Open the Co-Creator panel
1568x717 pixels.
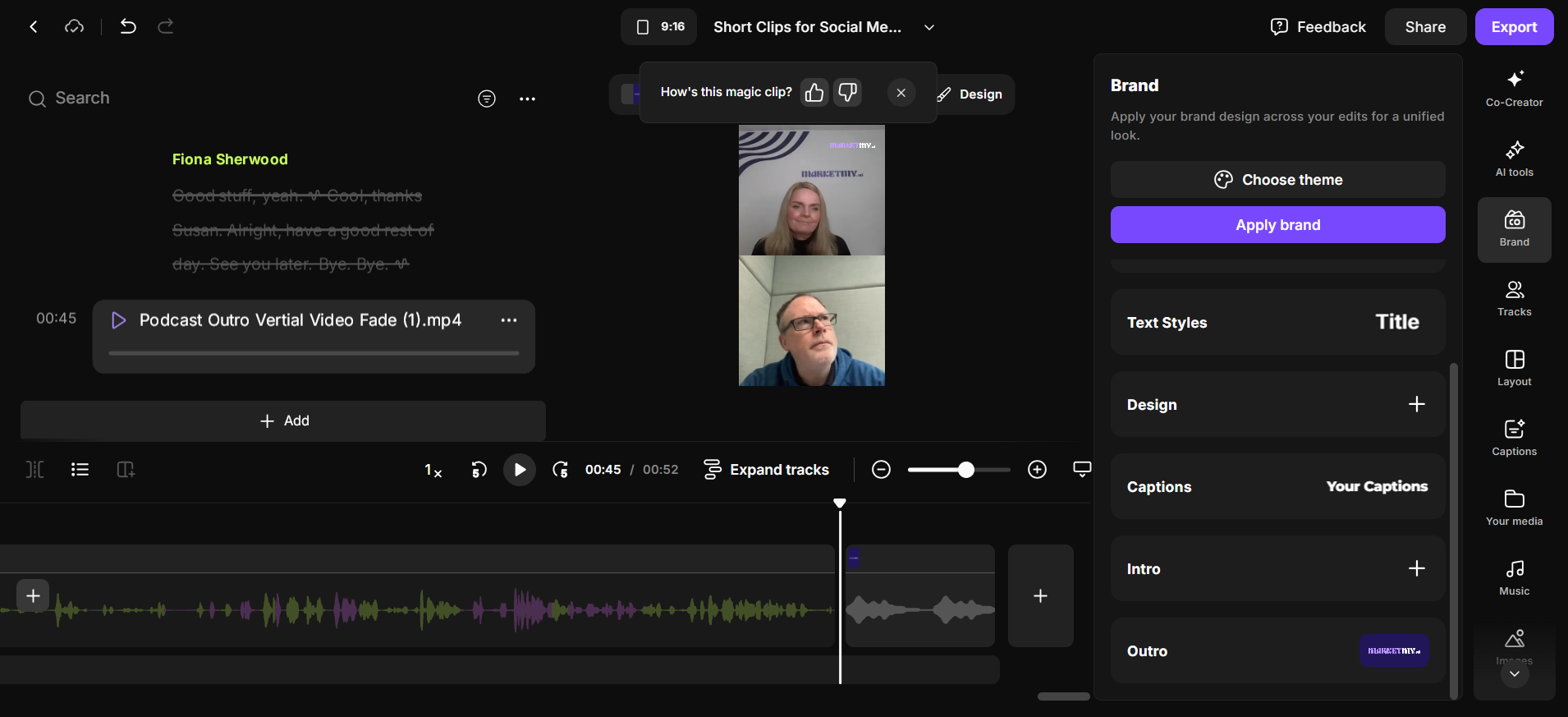[x=1514, y=90]
